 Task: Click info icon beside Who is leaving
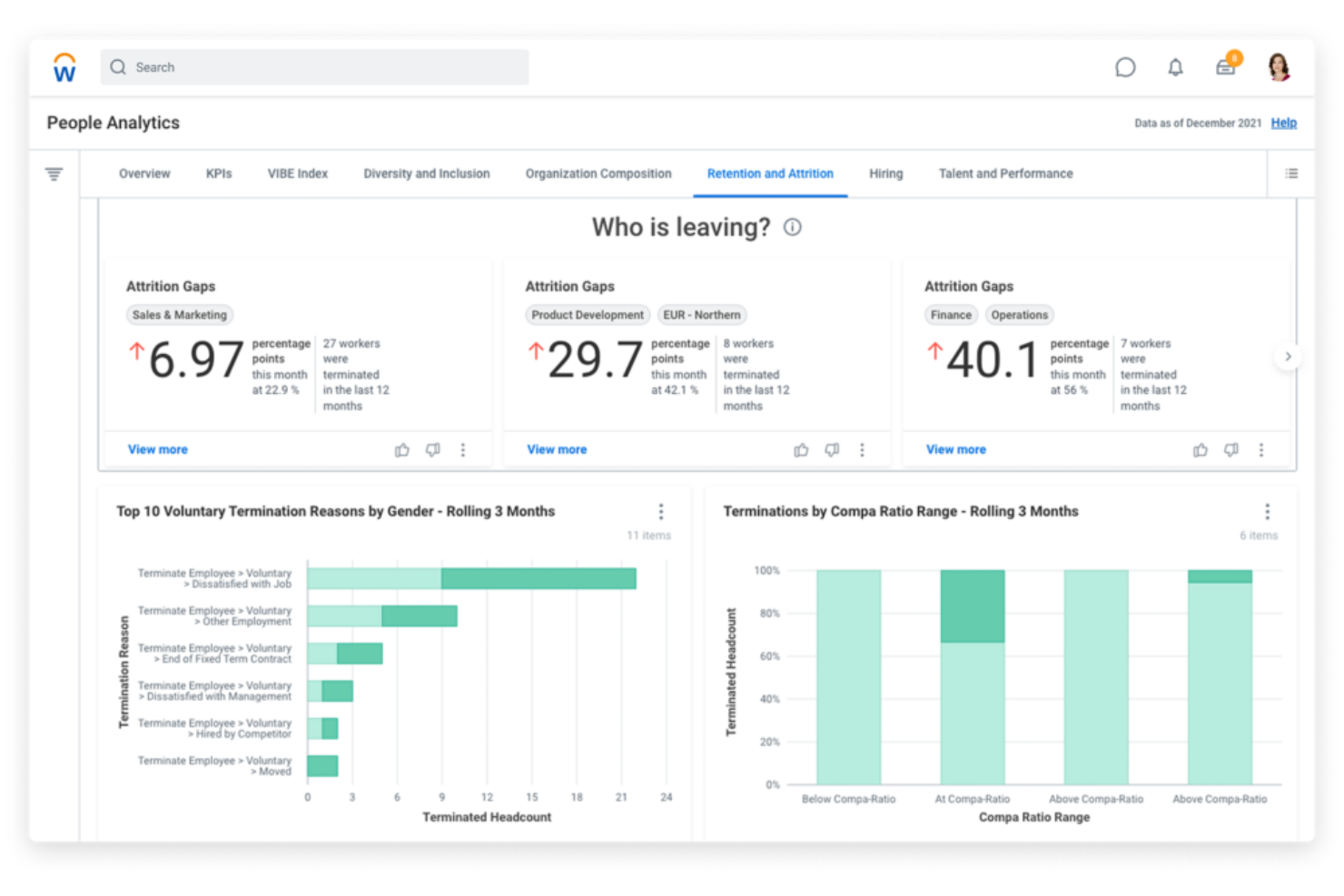pos(793,227)
